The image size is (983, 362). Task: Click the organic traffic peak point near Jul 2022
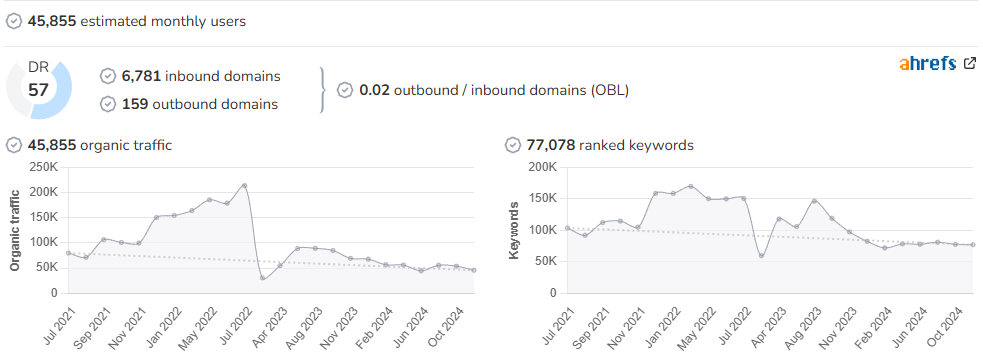point(244,186)
